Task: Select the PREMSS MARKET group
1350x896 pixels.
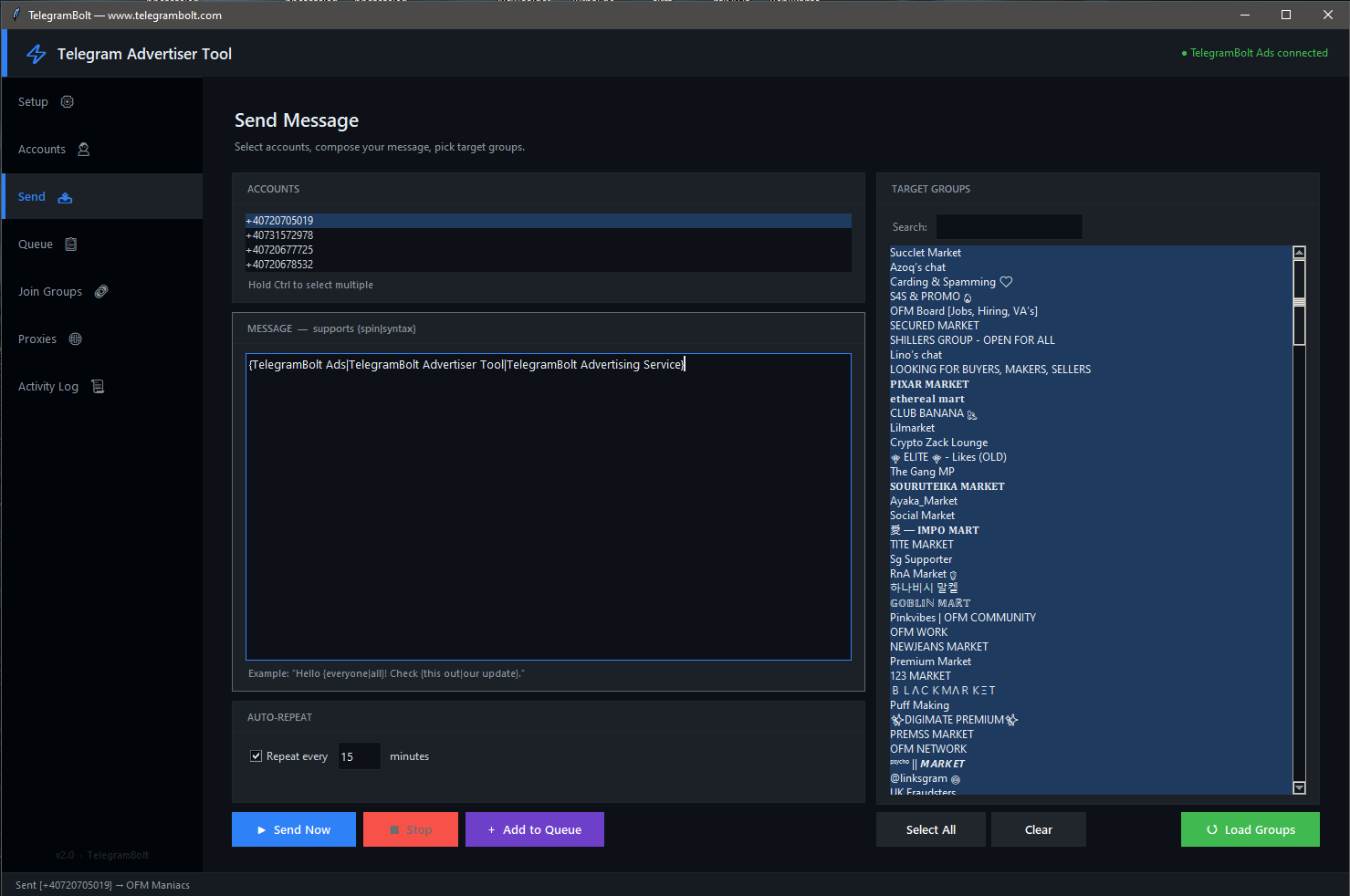Action: point(1091,735)
